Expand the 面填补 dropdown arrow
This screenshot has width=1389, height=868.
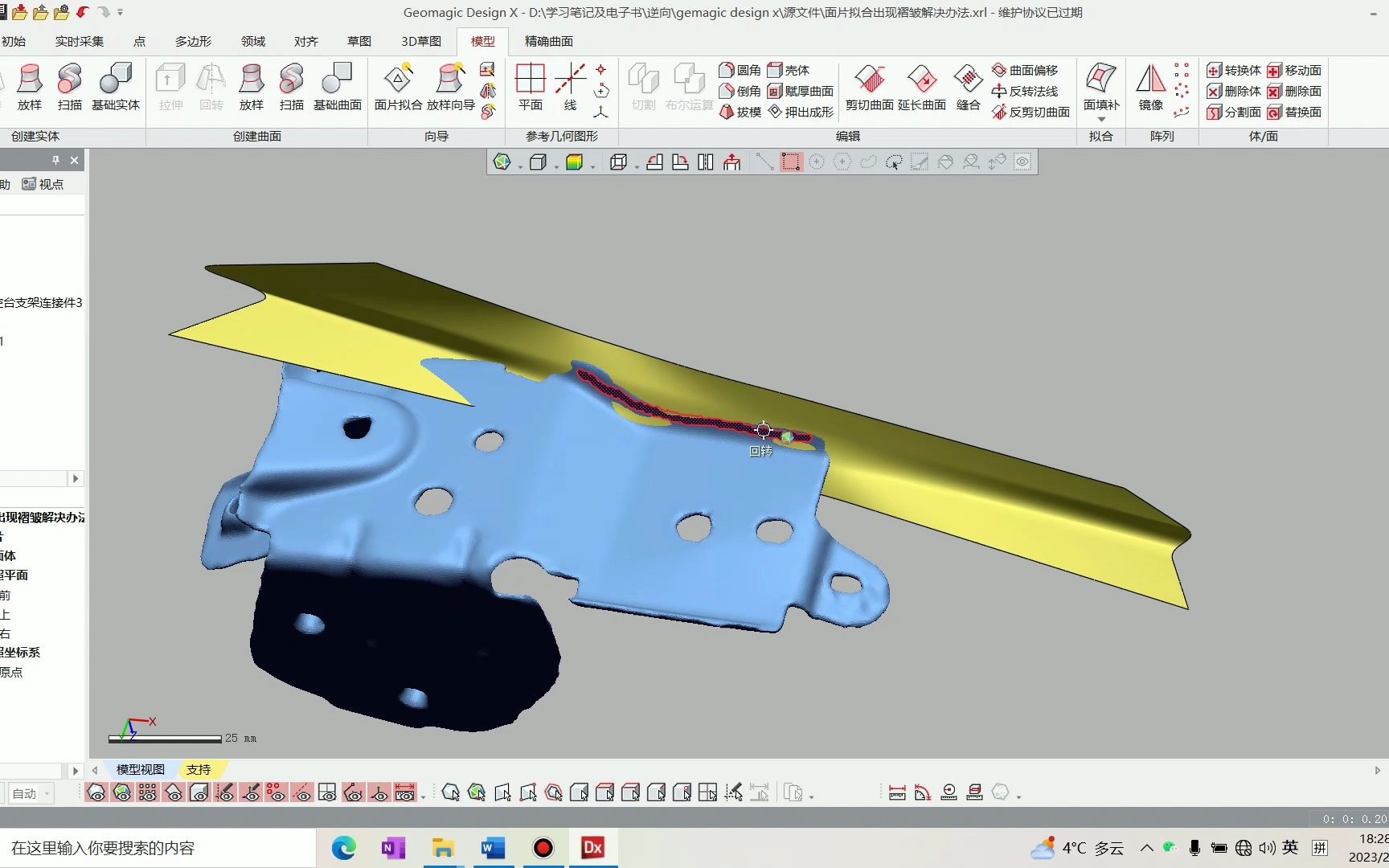pyautogui.click(x=1101, y=119)
